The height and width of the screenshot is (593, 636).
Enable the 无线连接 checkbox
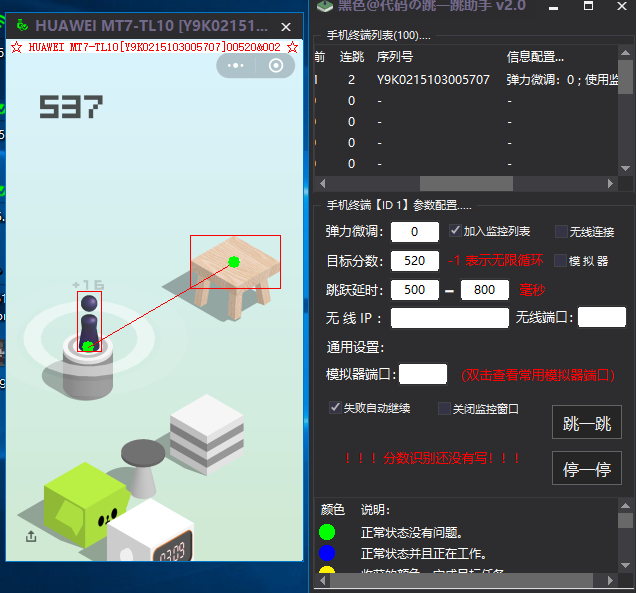[561, 231]
